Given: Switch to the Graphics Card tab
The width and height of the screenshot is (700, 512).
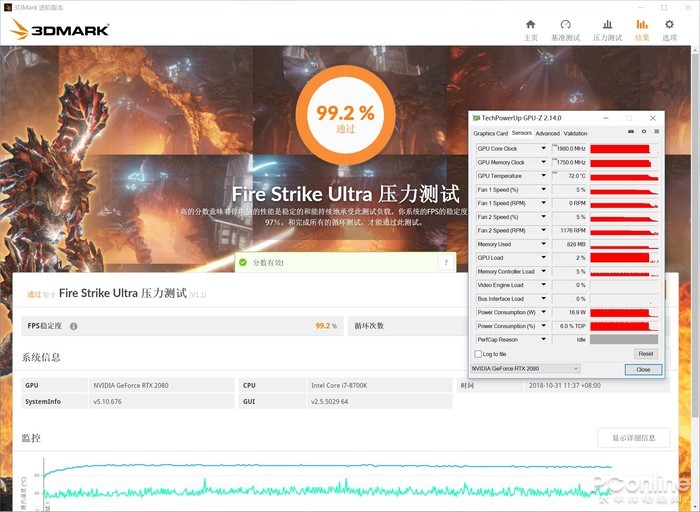Looking at the screenshot, I should coord(490,133).
